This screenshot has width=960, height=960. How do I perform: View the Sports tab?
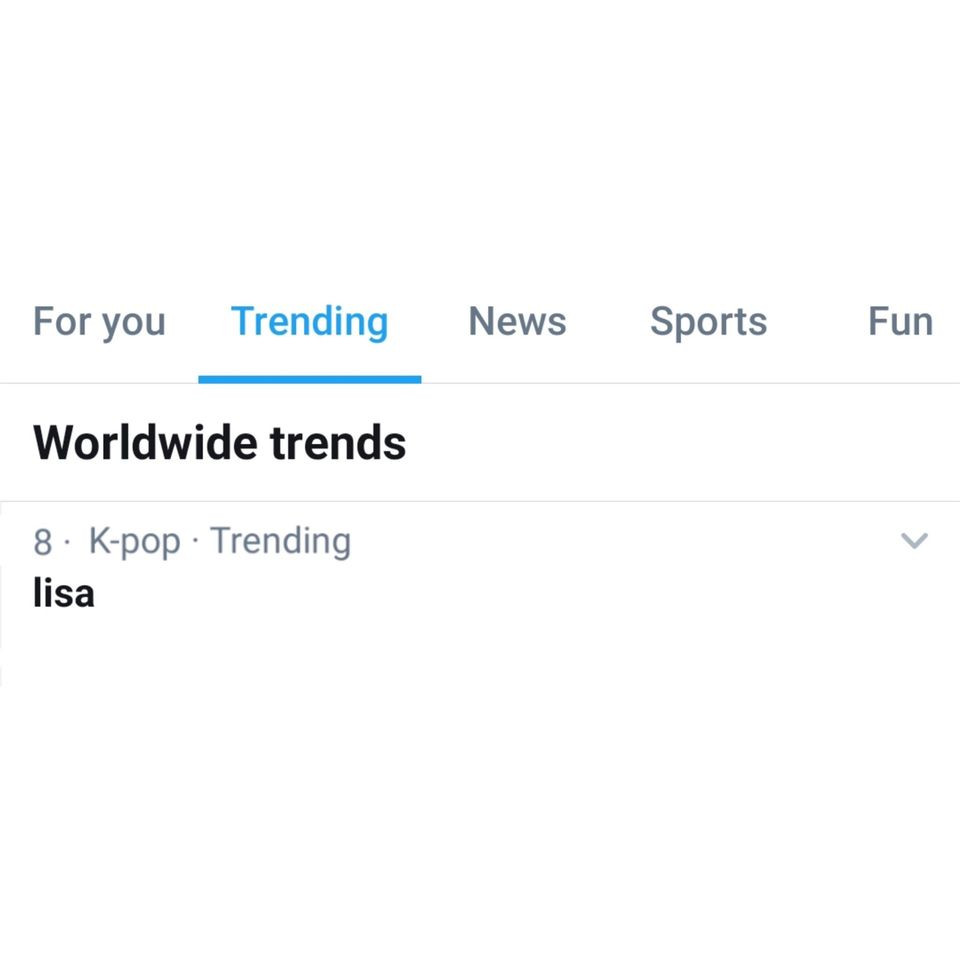(708, 320)
